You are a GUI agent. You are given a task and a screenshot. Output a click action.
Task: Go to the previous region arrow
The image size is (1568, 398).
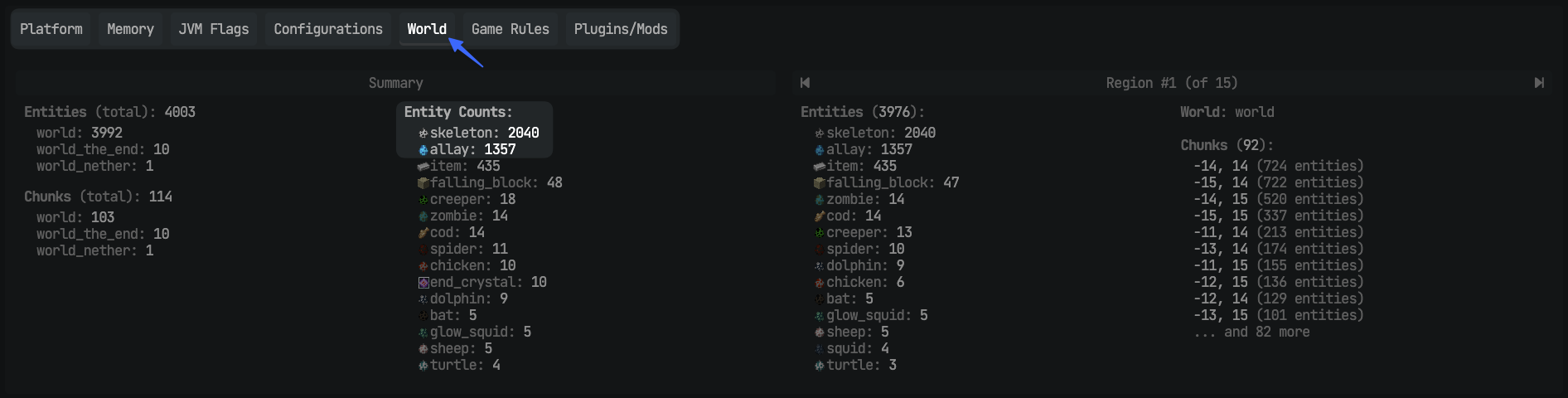pyautogui.click(x=805, y=83)
